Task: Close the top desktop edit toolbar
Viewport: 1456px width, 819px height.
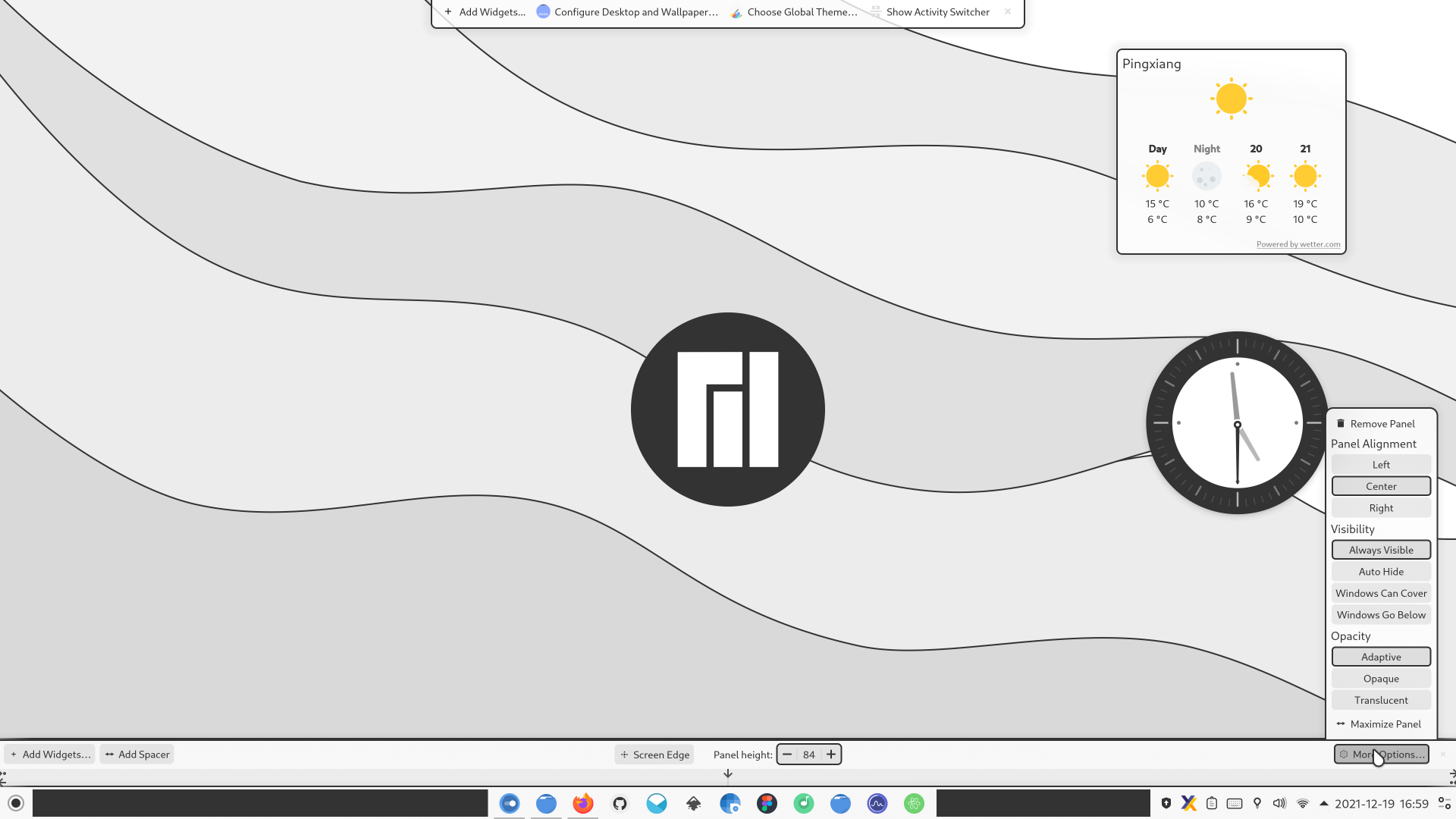Action: [x=1008, y=11]
